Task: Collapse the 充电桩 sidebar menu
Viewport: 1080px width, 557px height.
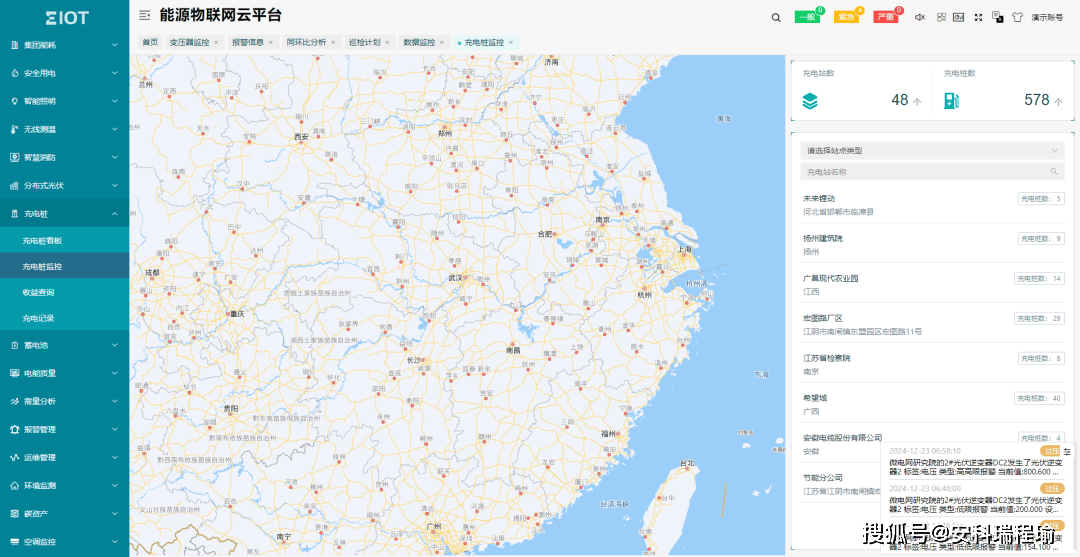Action: coord(65,214)
